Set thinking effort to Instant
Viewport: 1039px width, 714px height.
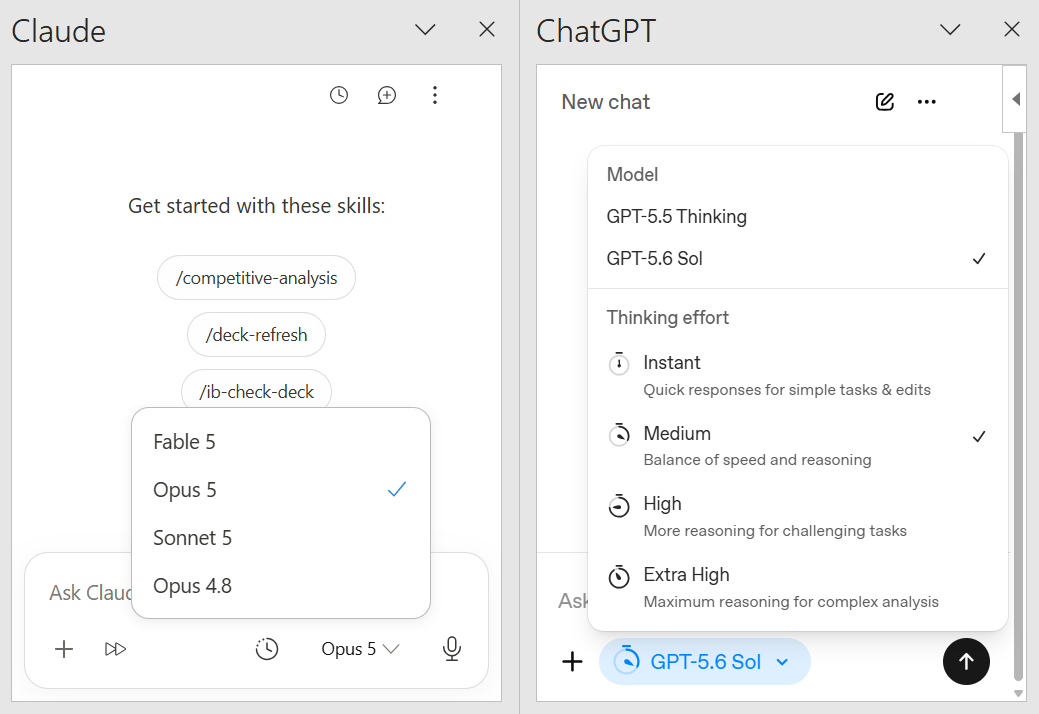tap(797, 375)
